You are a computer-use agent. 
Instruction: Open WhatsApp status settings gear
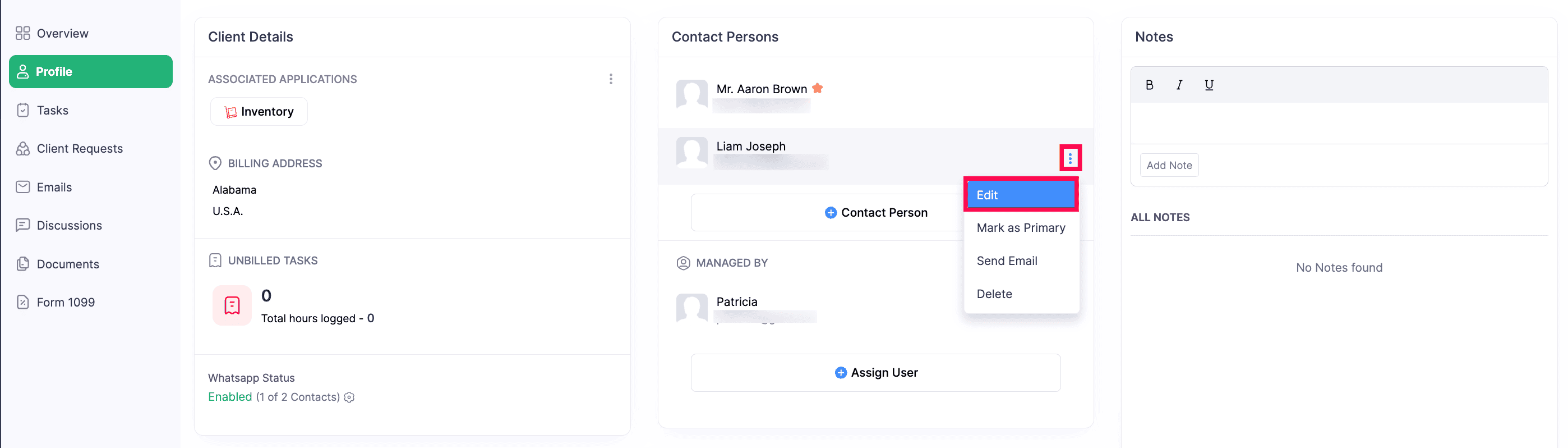tap(349, 397)
